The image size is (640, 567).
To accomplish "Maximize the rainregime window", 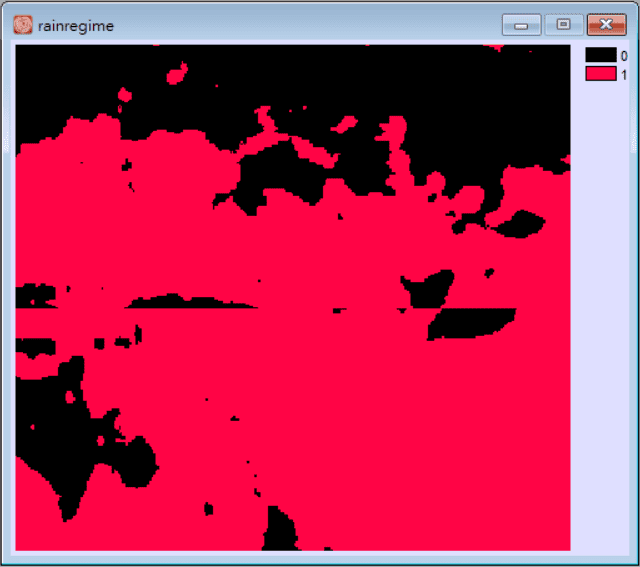I will [x=564, y=25].
